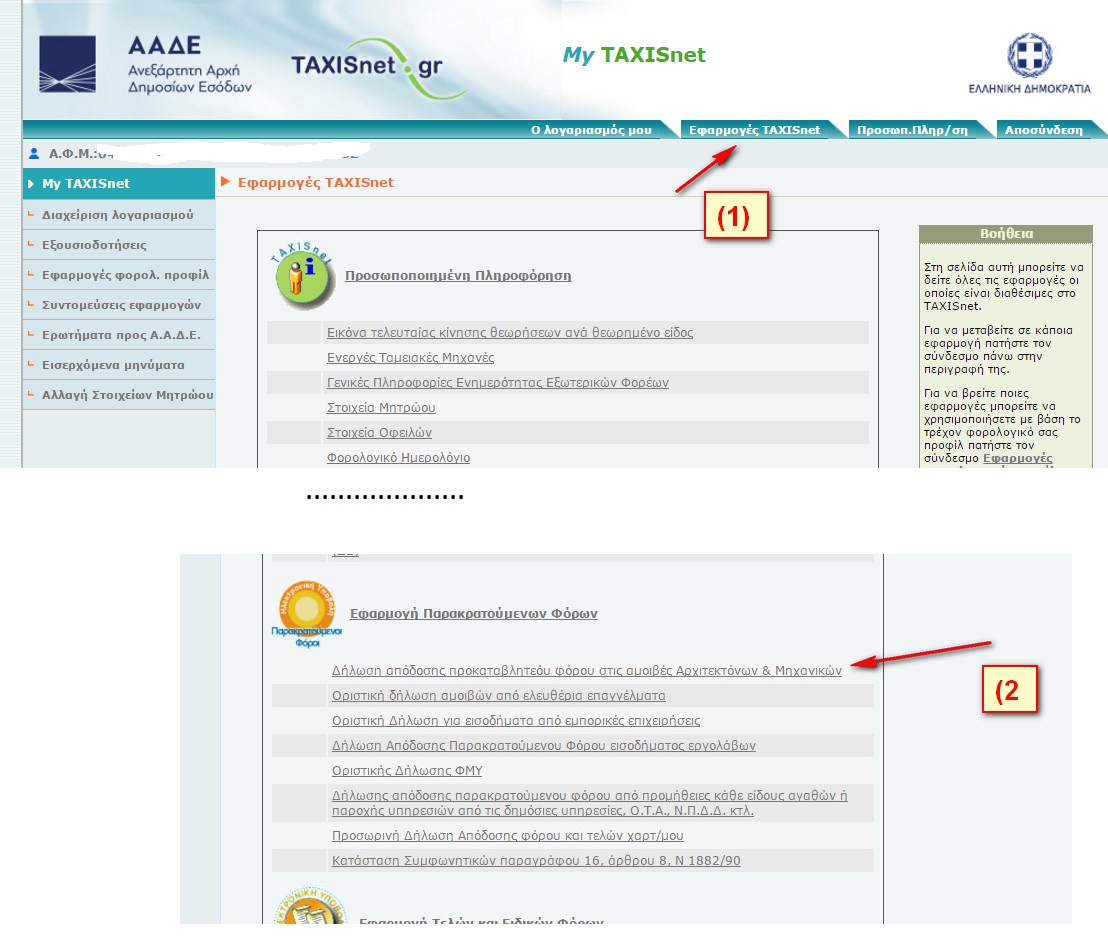Open the Εφαρμογή Παρακρατούμενων Φόρων heading link
The width and height of the screenshot is (1108, 938).
[473, 614]
